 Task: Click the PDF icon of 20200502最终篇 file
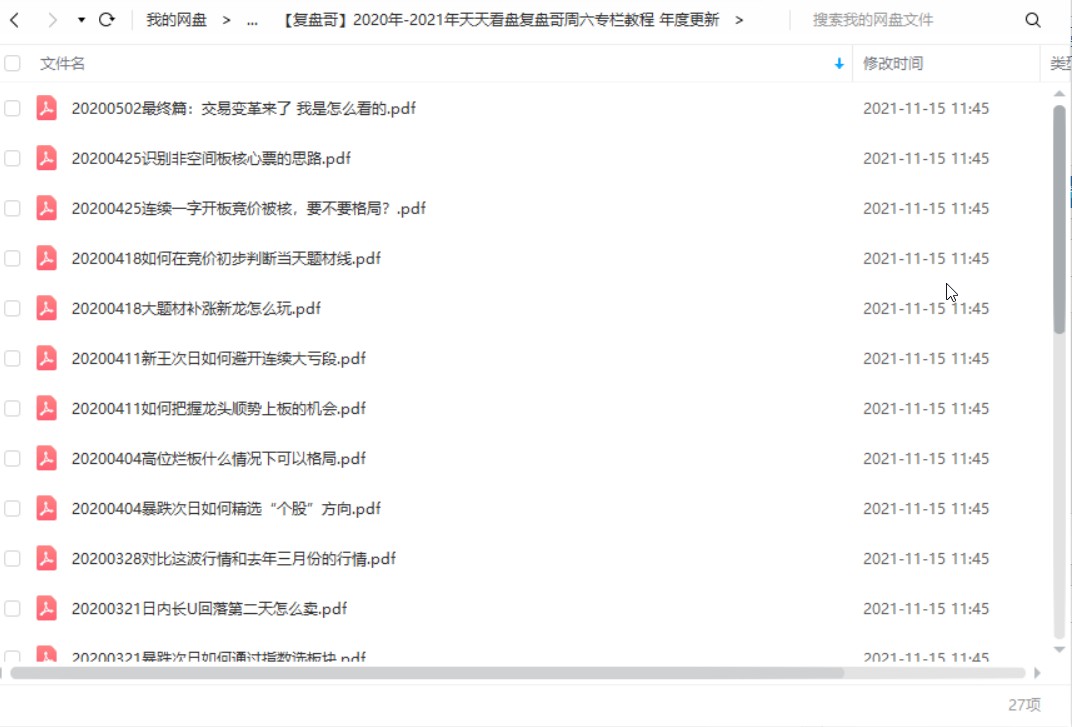point(46,108)
